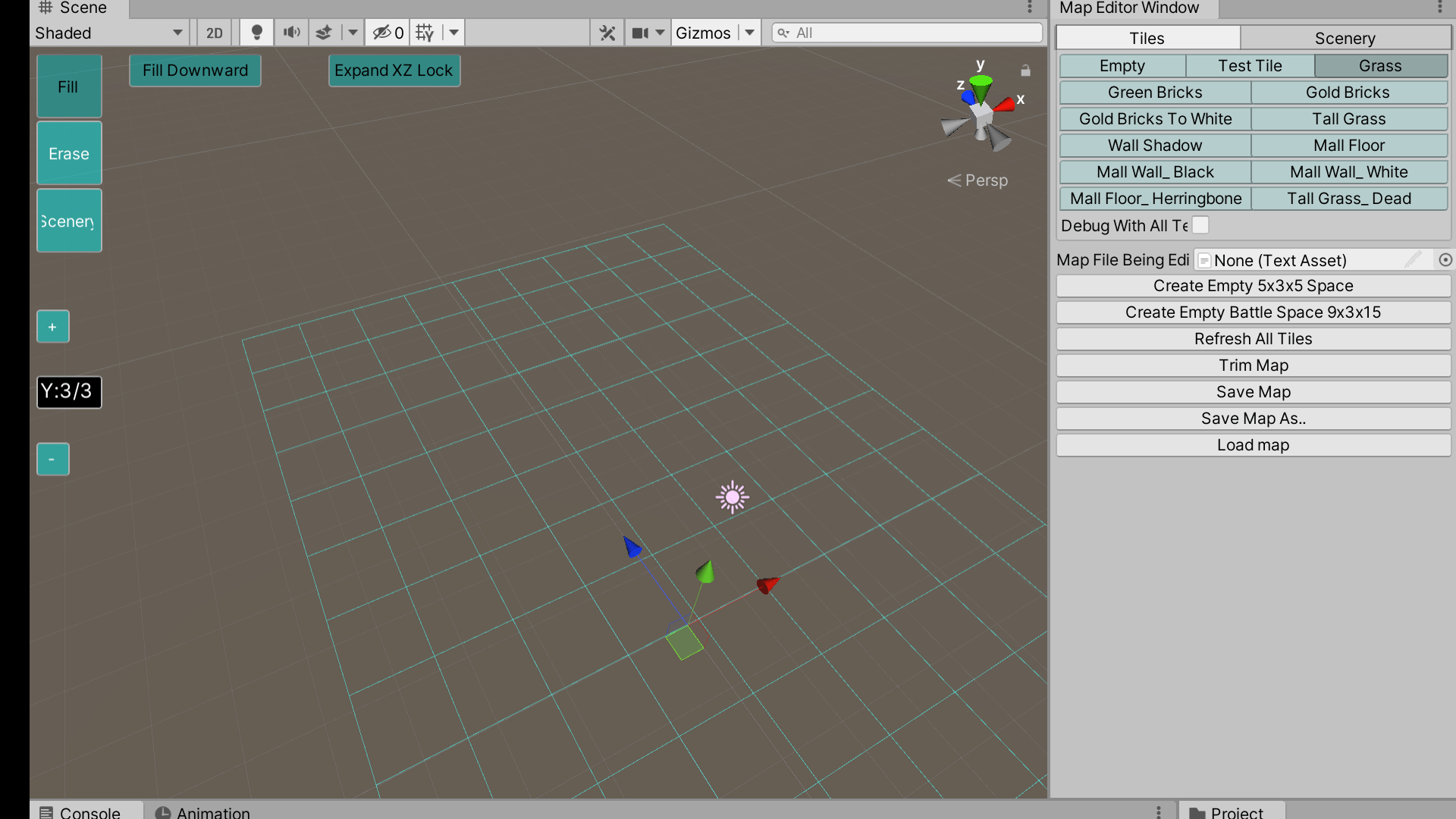1456x819 pixels.
Task: Click the object picker circle icon
Action: pyautogui.click(x=1445, y=260)
